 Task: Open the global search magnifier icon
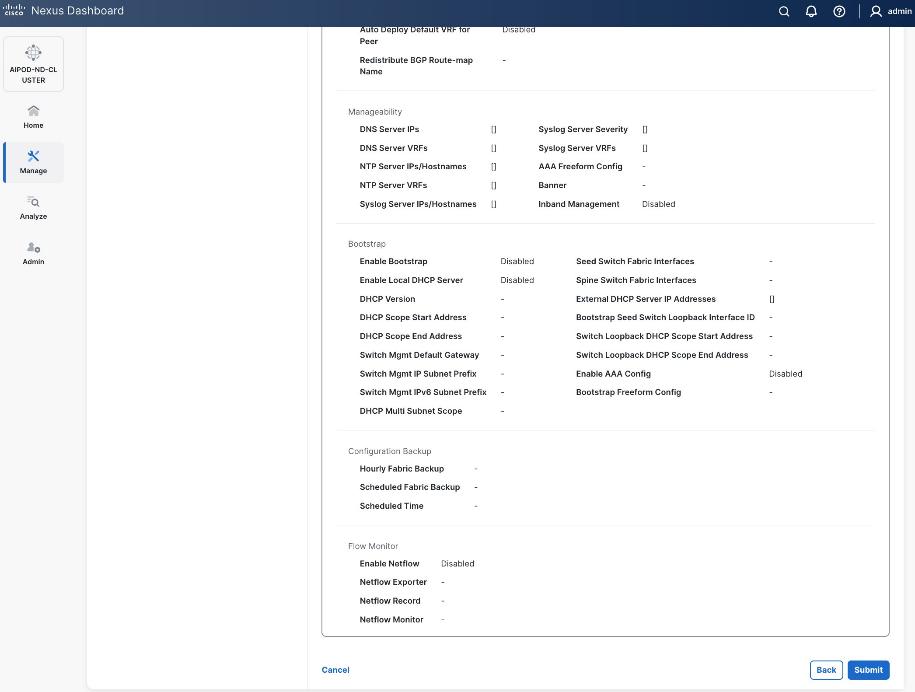click(784, 11)
